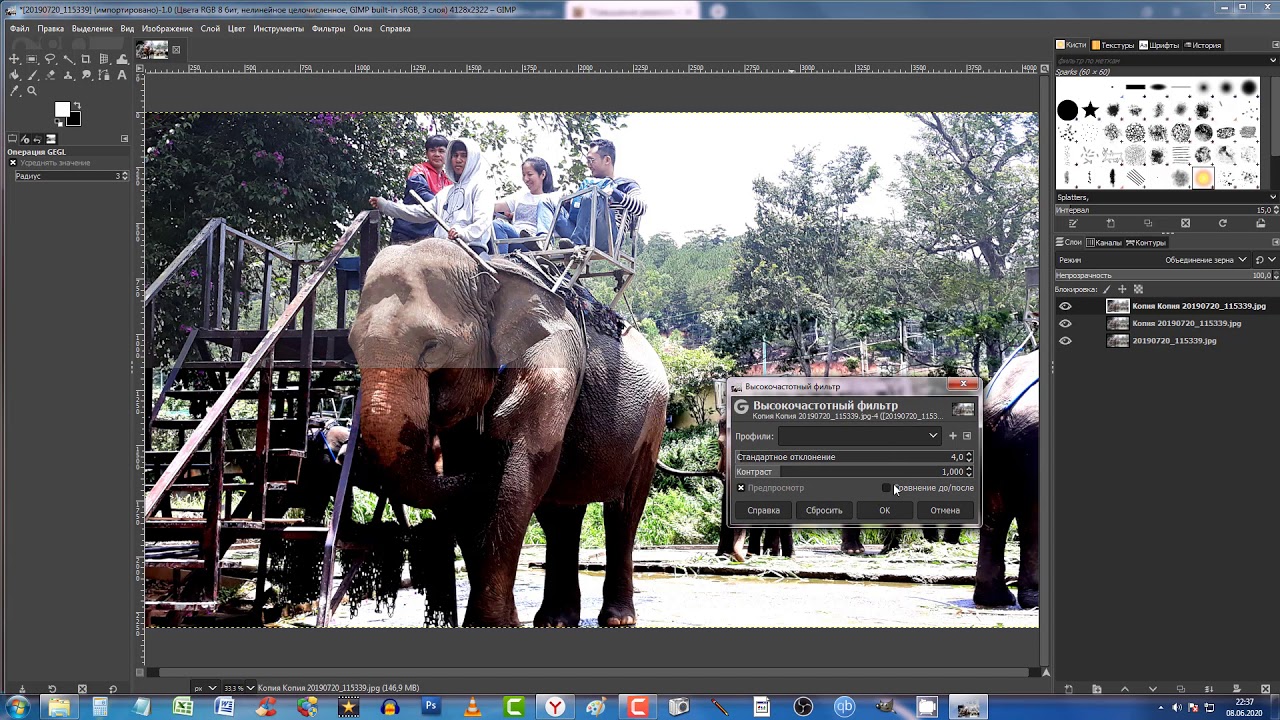Open the Профили presets dropdown
The width and height of the screenshot is (1280, 720).
(860, 436)
